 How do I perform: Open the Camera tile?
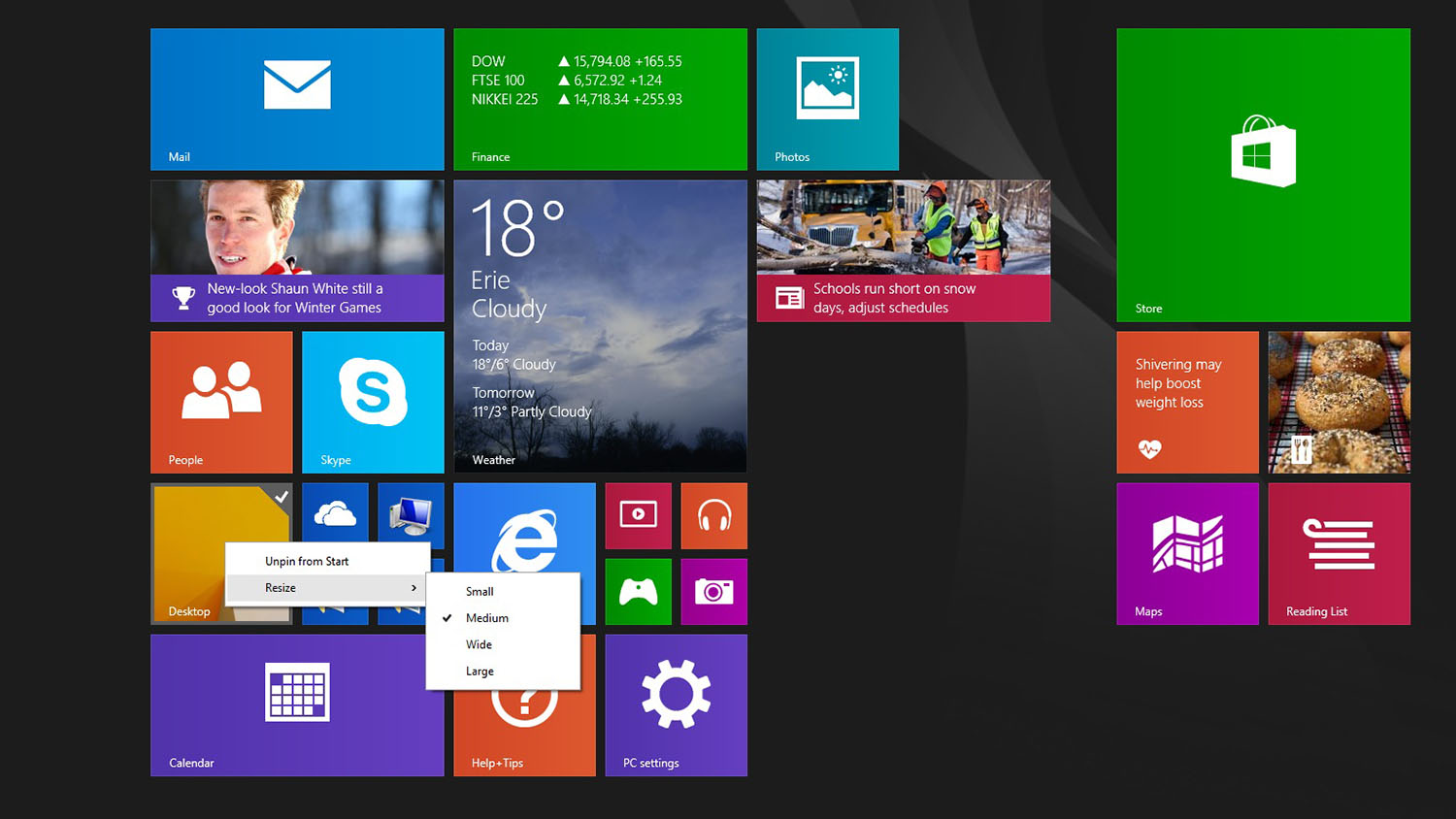(713, 592)
